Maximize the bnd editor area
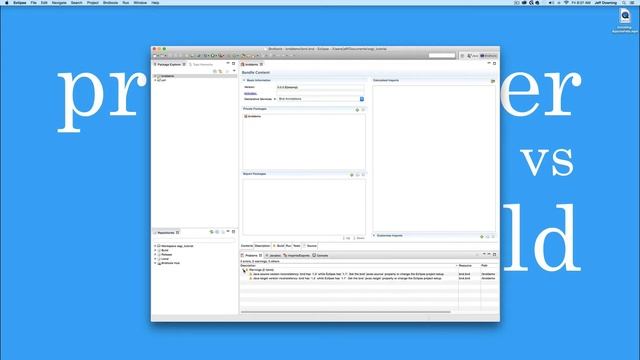The image size is (640, 360). [x=494, y=64]
